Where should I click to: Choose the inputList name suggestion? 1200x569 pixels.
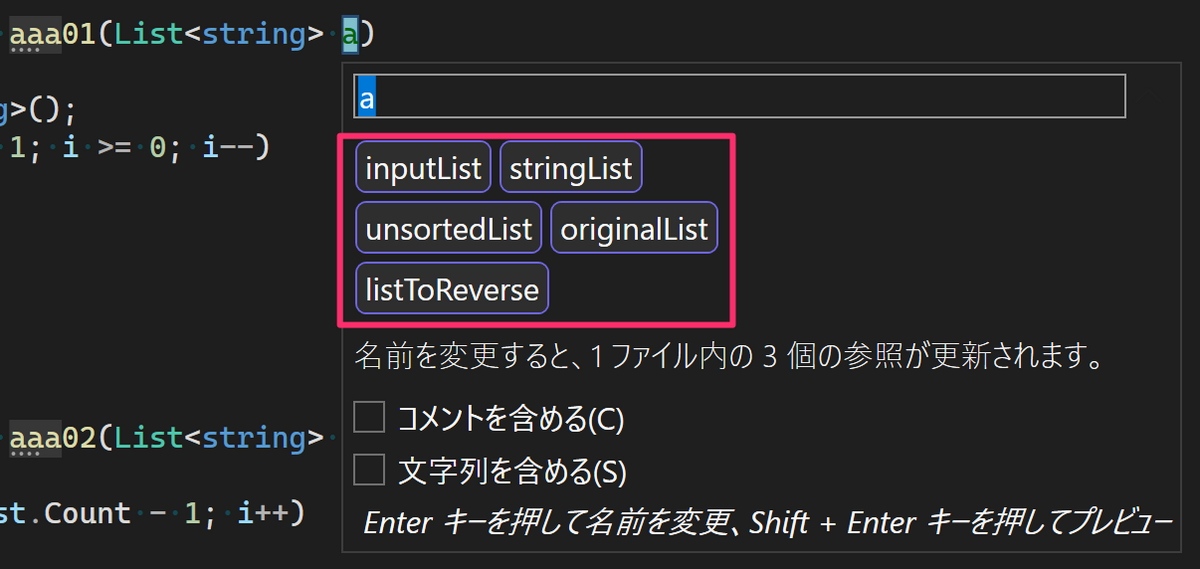tap(424, 168)
